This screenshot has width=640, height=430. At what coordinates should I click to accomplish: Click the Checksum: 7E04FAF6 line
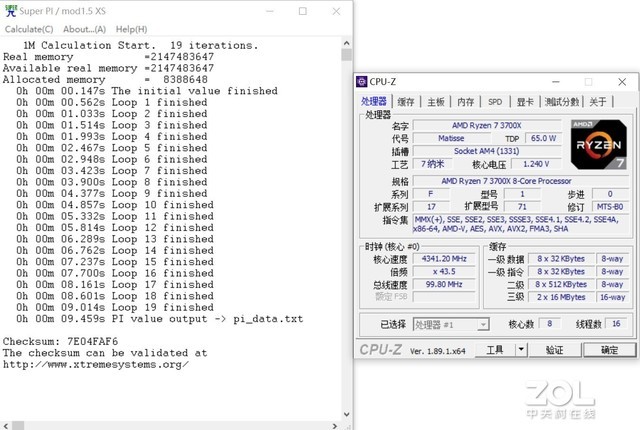[x=60, y=341]
